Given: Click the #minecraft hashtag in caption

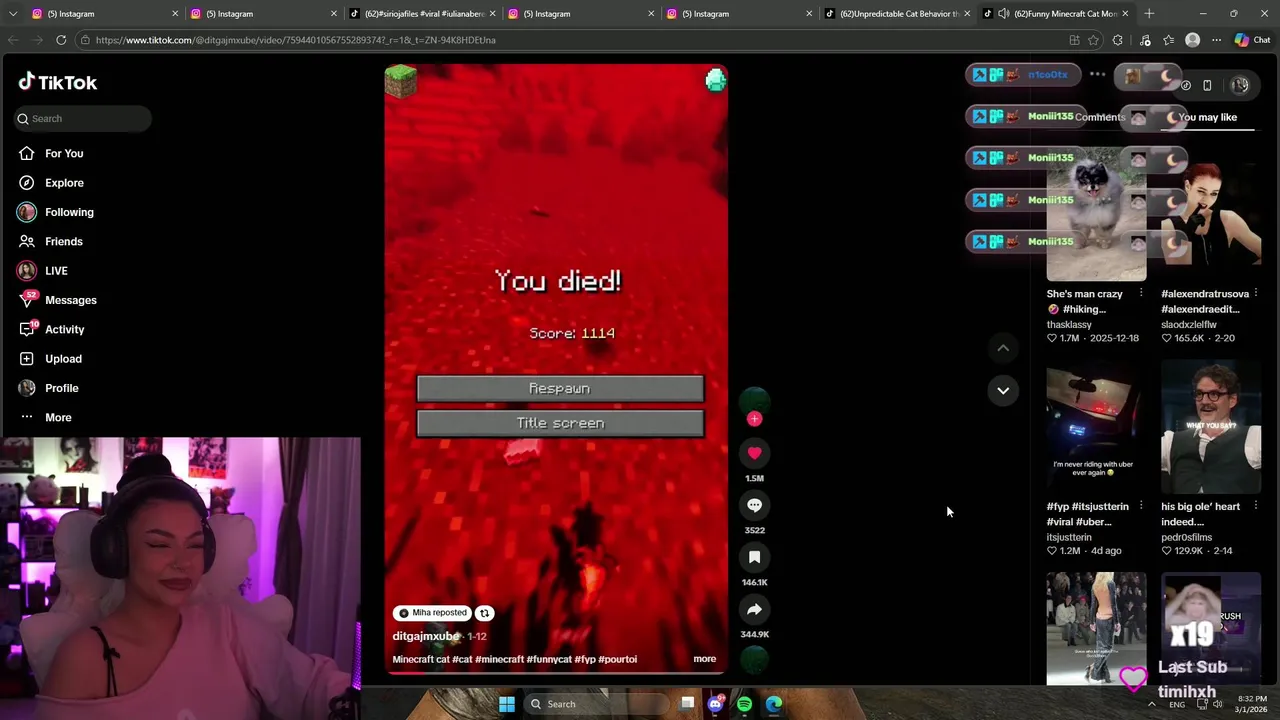Looking at the screenshot, I should pyautogui.click(x=499, y=659).
